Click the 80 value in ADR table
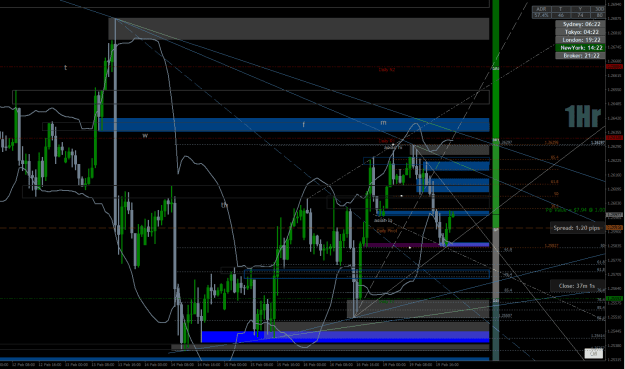The image size is (625, 369). (x=599, y=15)
